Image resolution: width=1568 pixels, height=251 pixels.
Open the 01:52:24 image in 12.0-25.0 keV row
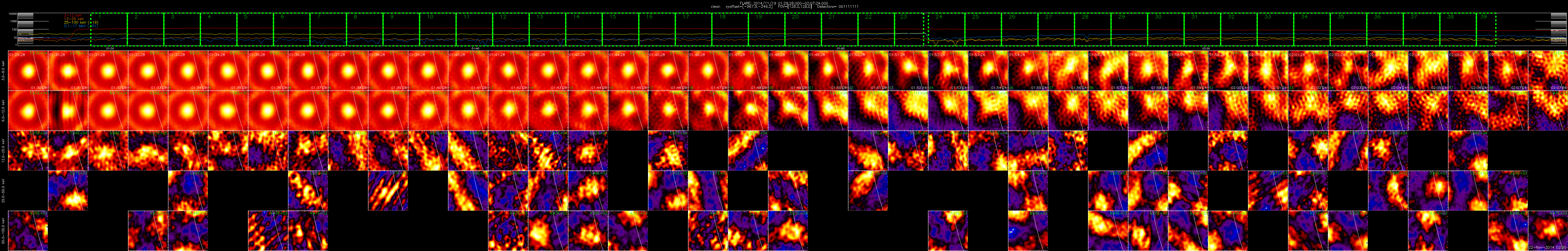pos(948,151)
